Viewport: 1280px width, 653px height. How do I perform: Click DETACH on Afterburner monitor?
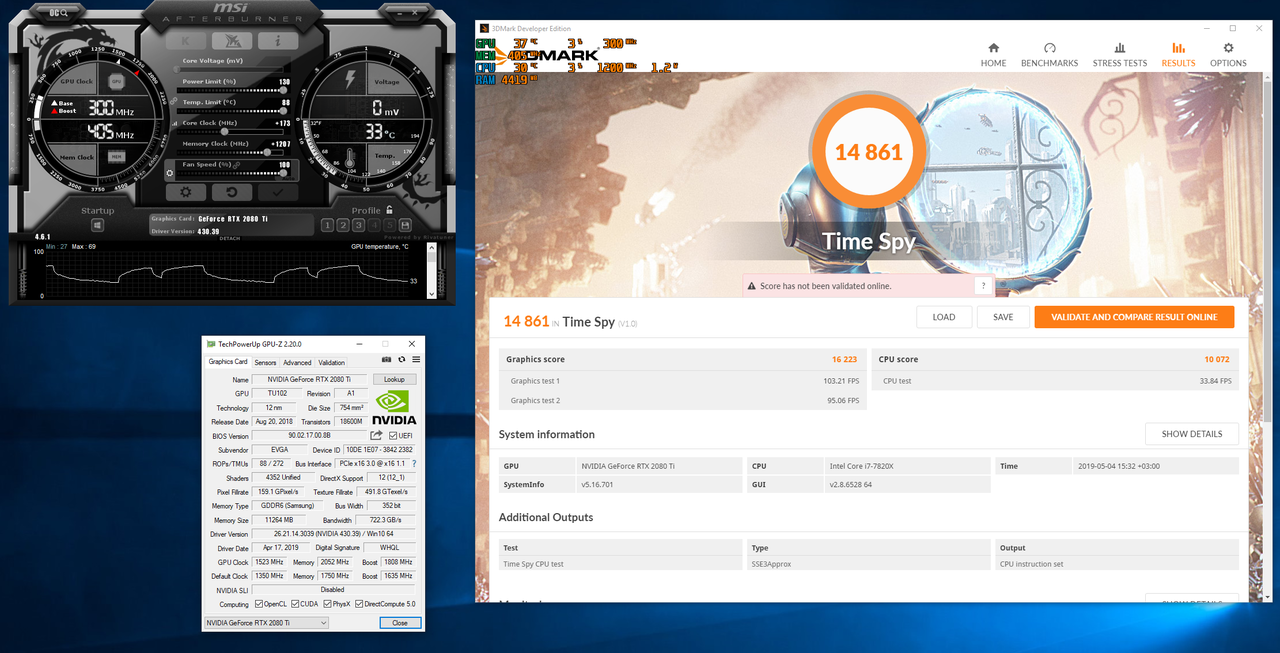click(230, 238)
